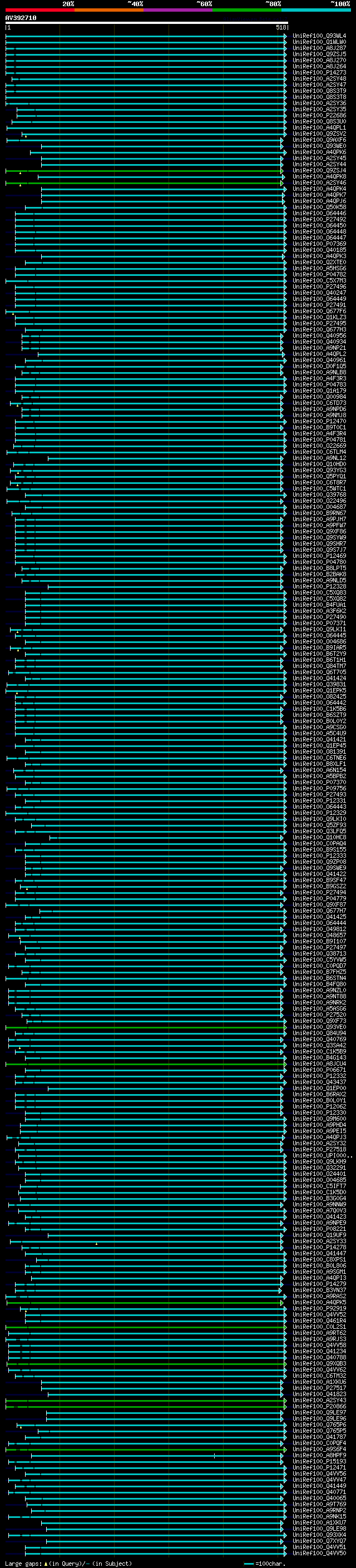
Task: Select the UniRef100_A9NT88 label
Action: [x=319, y=997]
